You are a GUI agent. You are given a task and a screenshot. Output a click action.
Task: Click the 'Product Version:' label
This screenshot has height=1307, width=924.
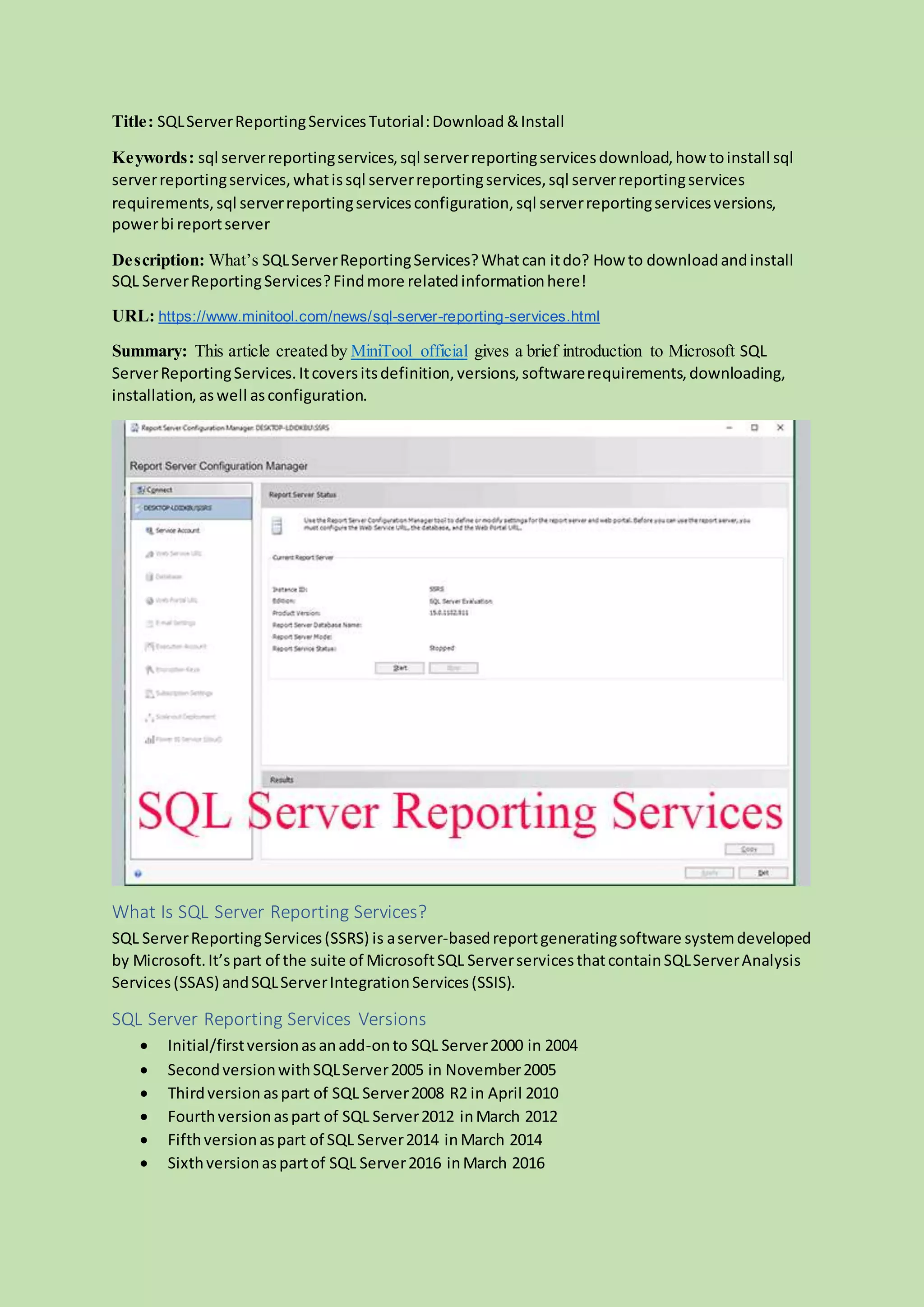296,613
